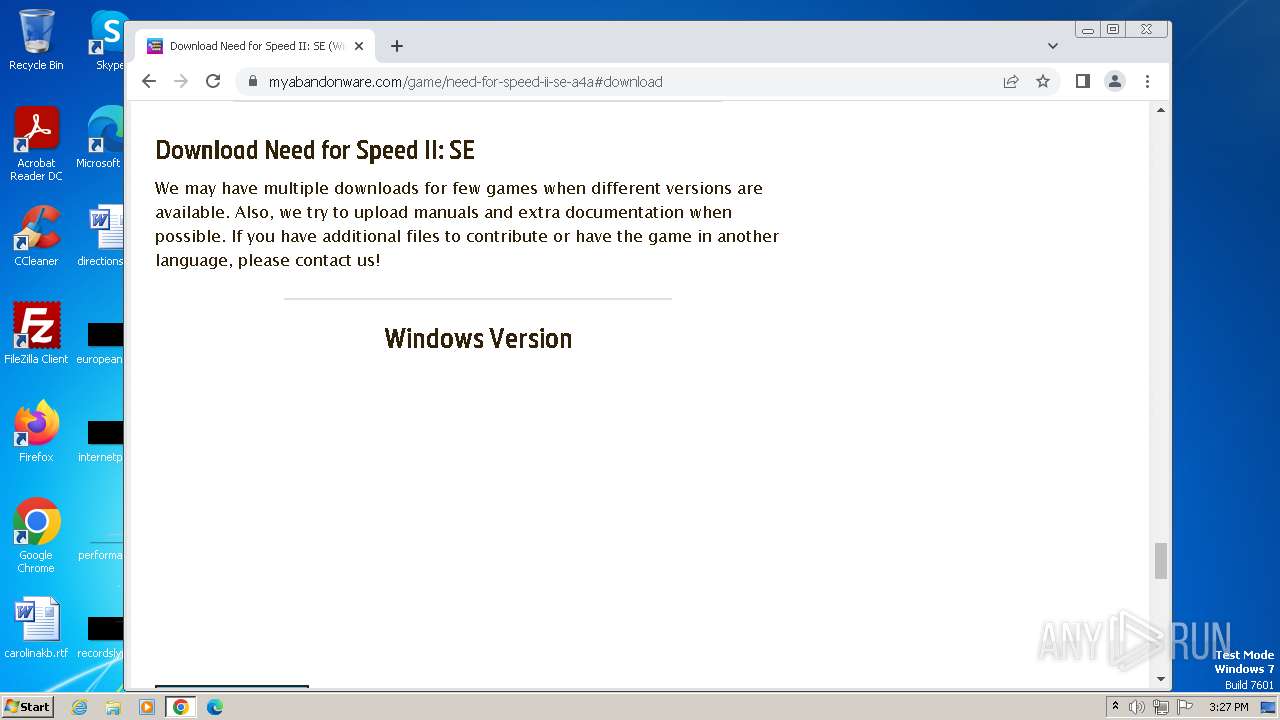Bookmark this page with the star icon
1280x720 pixels.
pos(1043,82)
